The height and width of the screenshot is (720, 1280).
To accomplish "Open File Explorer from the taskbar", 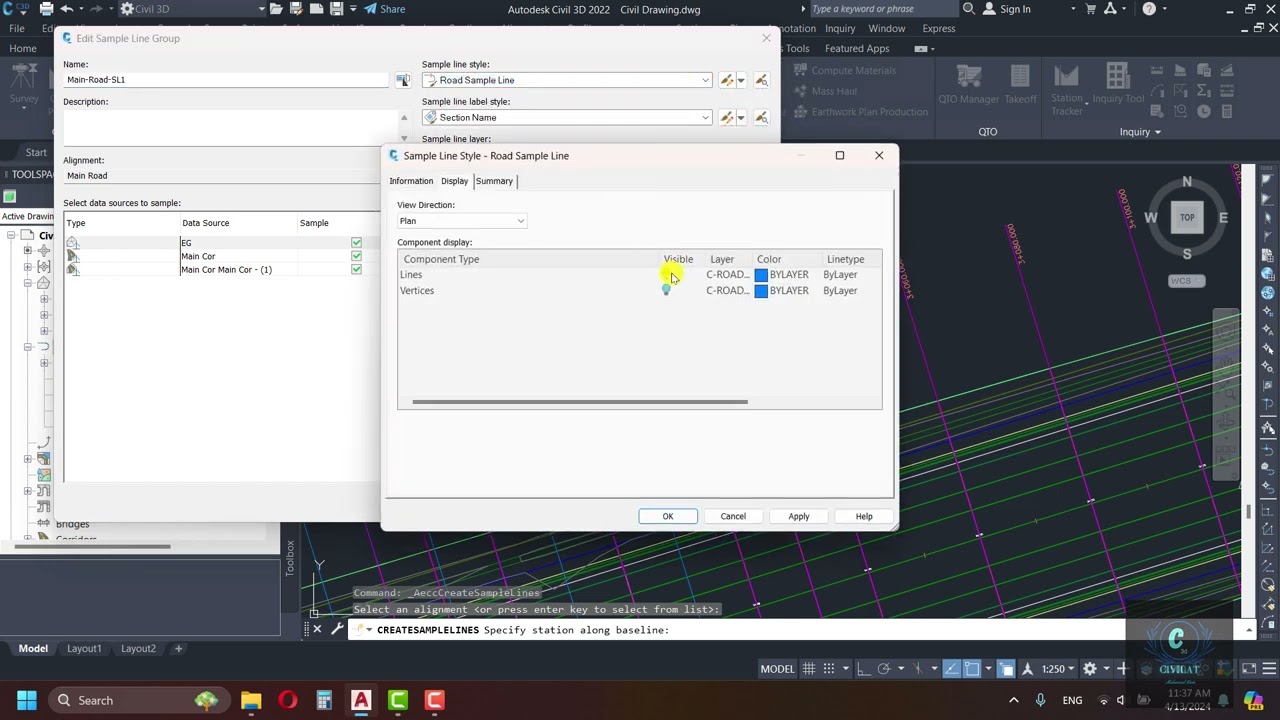I will pyautogui.click(x=251, y=700).
